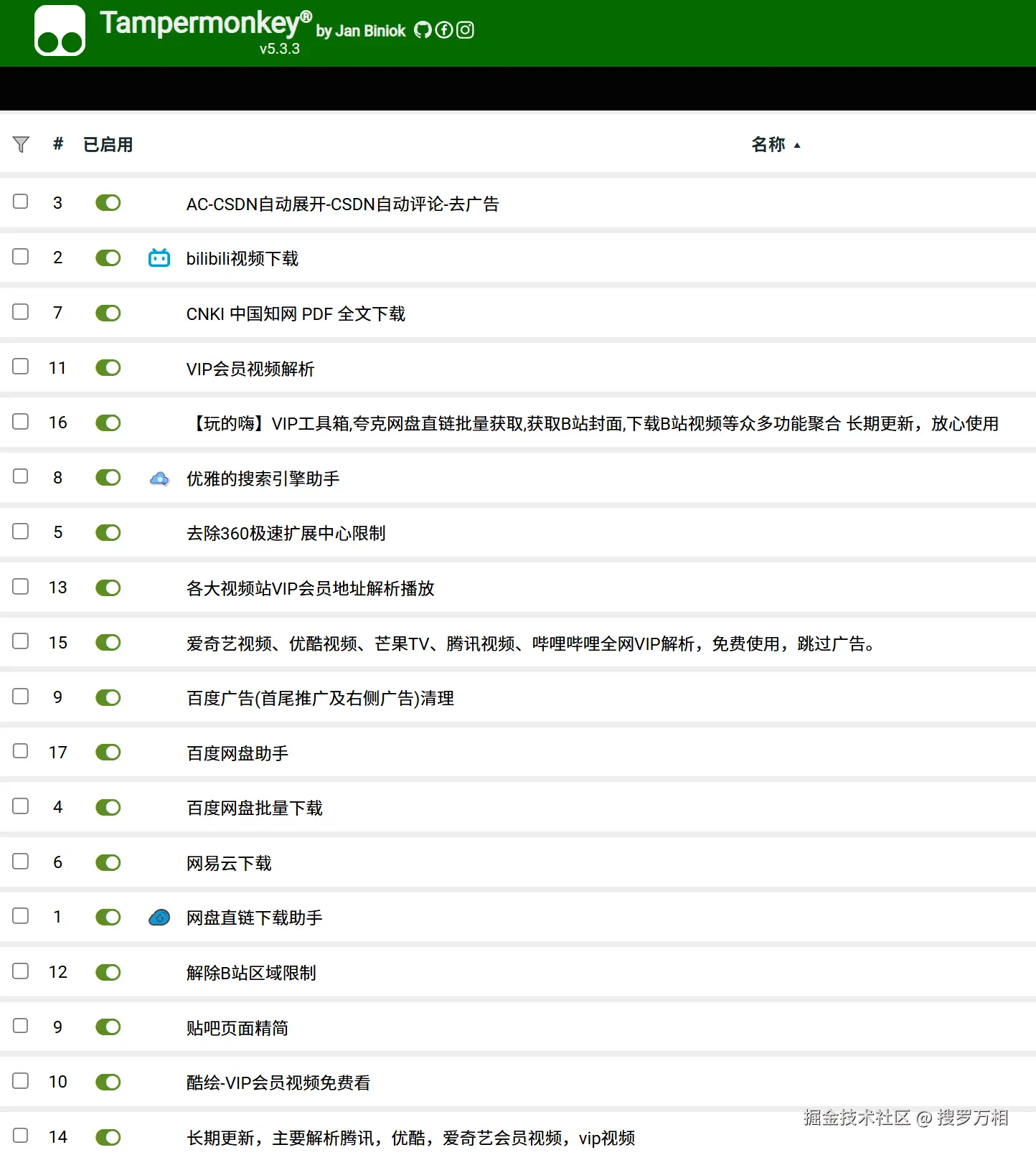Toggle off 百度网盘批量下载 script
1036x1155 pixels.
tap(108, 807)
